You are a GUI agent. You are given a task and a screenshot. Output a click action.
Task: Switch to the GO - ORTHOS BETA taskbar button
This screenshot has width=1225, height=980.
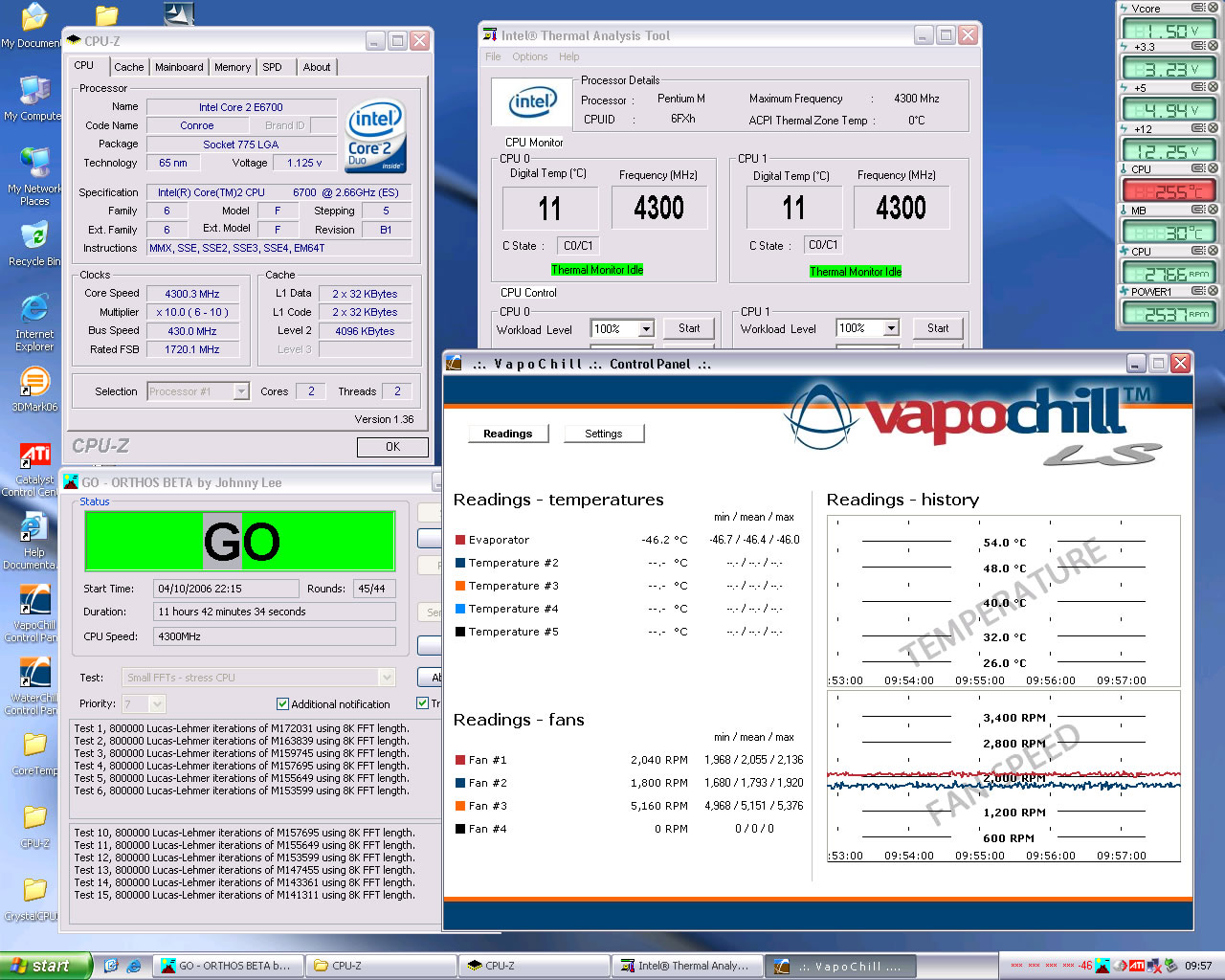click(x=231, y=966)
